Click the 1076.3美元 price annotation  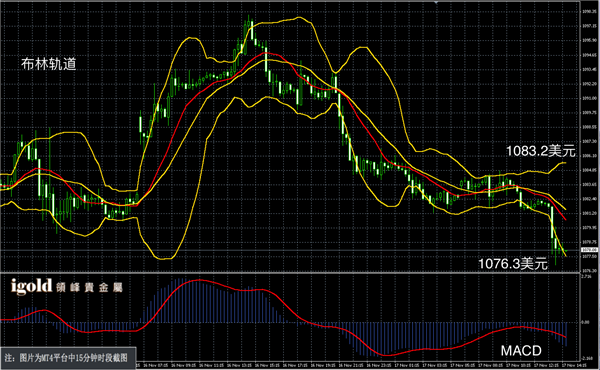(x=513, y=264)
